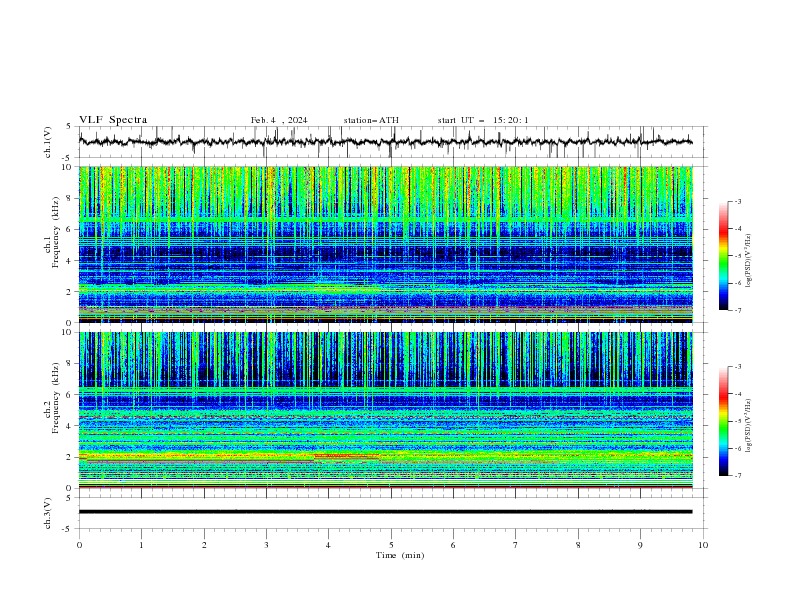
Task: Click the ch.1 colorbar "-3" tick value
Action: 738,201
